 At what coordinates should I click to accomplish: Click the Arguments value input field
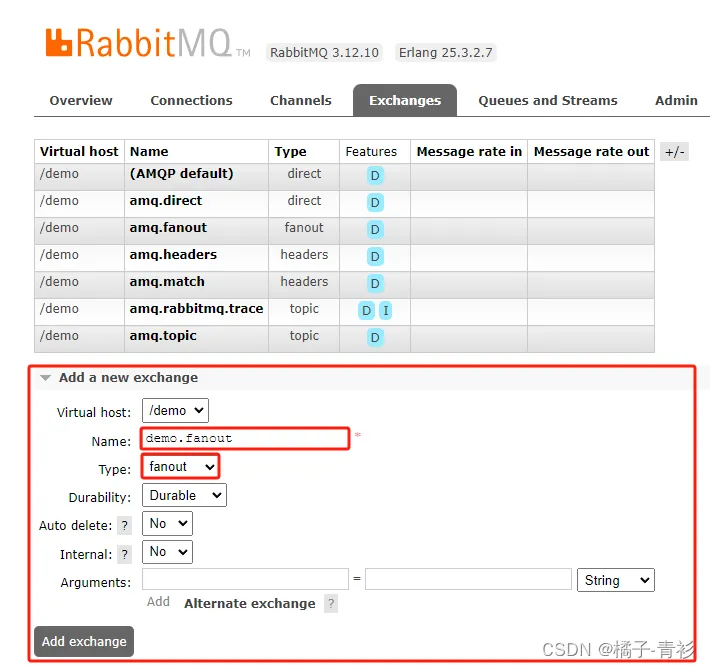[x=469, y=579]
